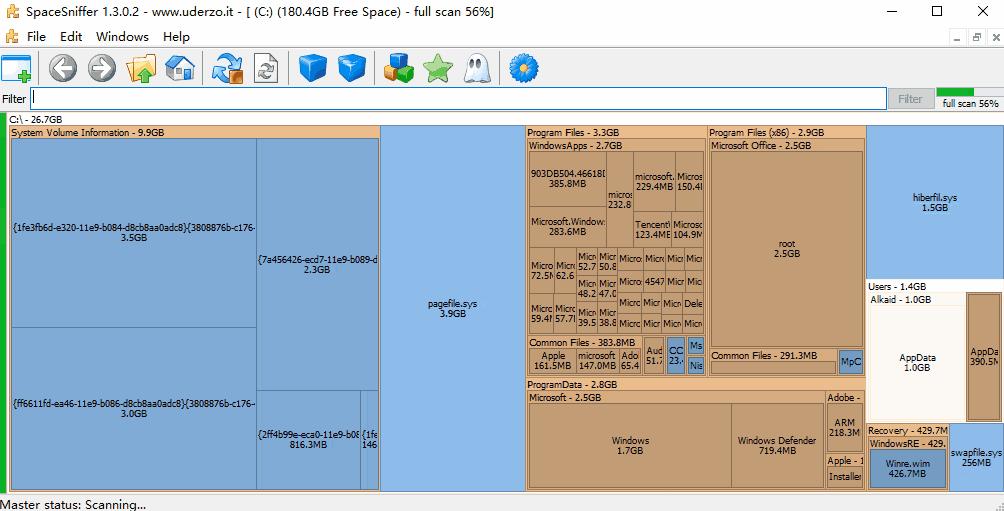Screen dimensions: 1004x511
Task: Select the ARM 218.3MB block
Action: [845, 427]
